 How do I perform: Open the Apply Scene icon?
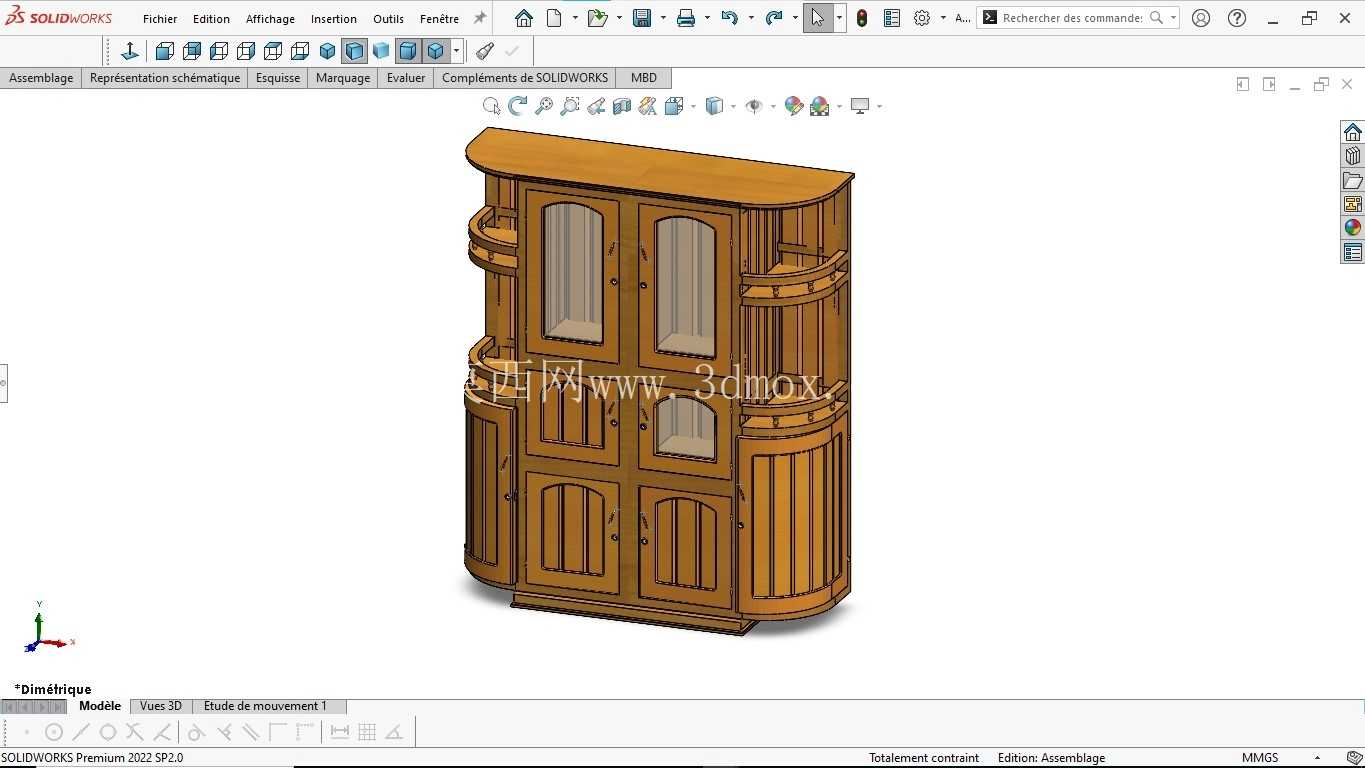pos(820,106)
